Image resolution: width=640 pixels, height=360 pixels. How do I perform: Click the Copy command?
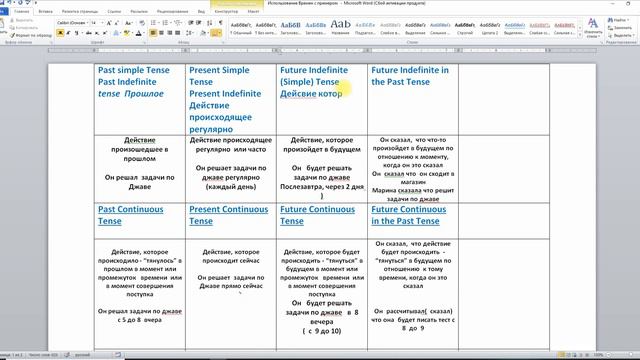tap(23, 28)
